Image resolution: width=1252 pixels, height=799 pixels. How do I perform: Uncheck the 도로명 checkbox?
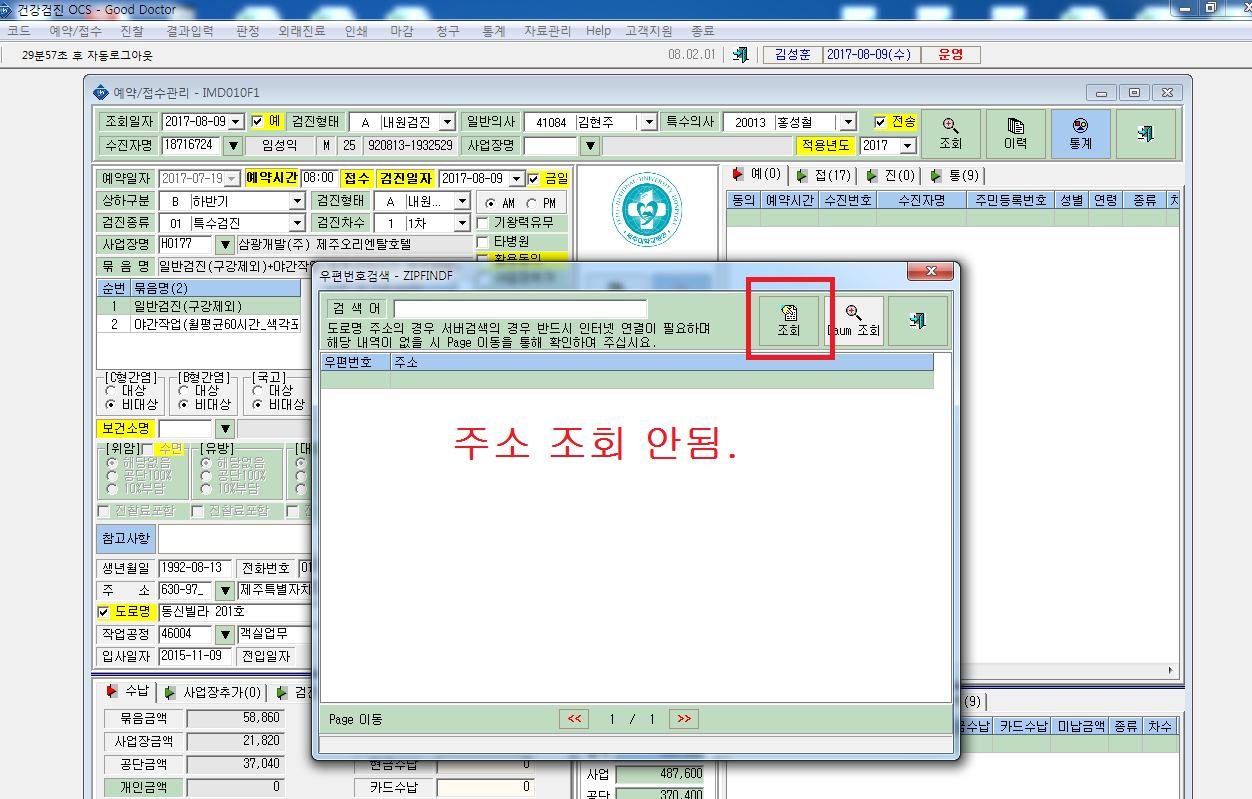104,612
